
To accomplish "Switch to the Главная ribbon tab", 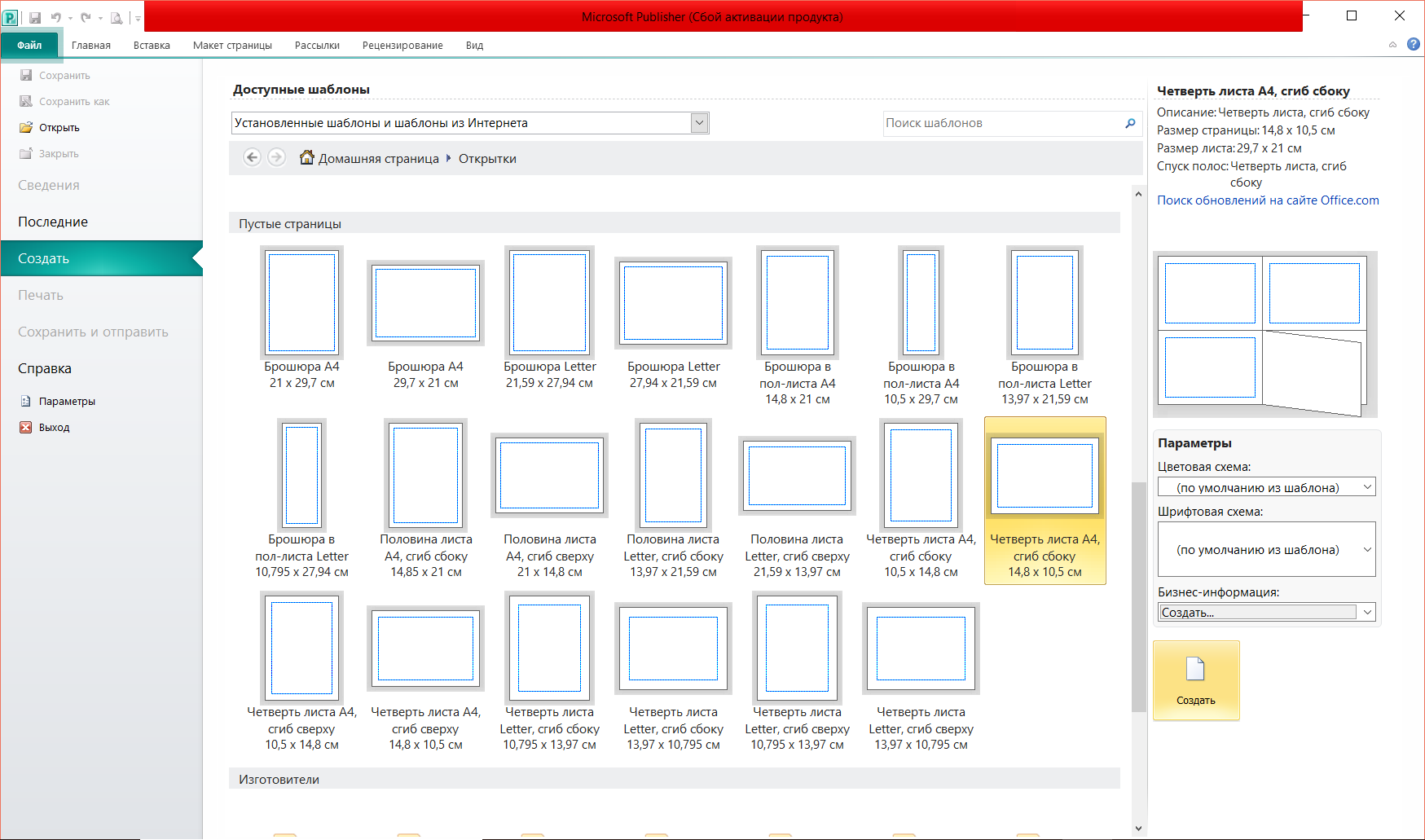I will 91,45.
